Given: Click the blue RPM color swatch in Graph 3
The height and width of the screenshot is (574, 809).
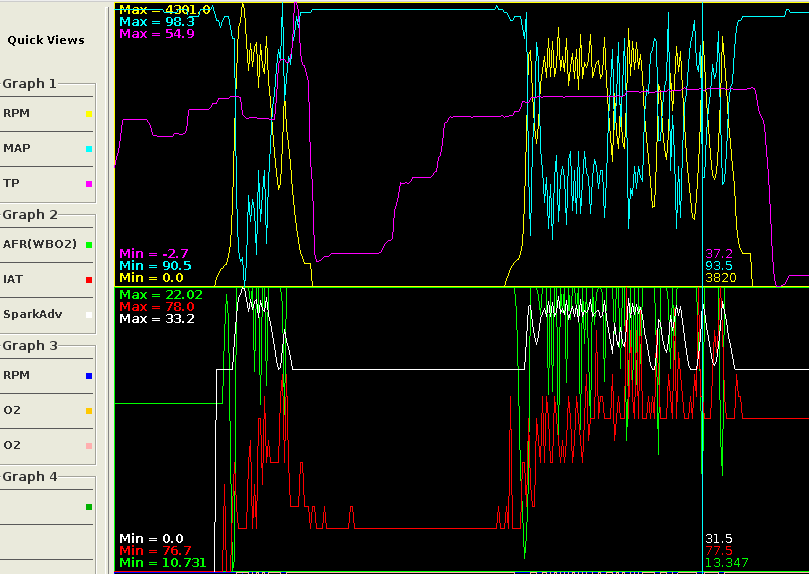Looking at the screenshot, I should [89, 376].
